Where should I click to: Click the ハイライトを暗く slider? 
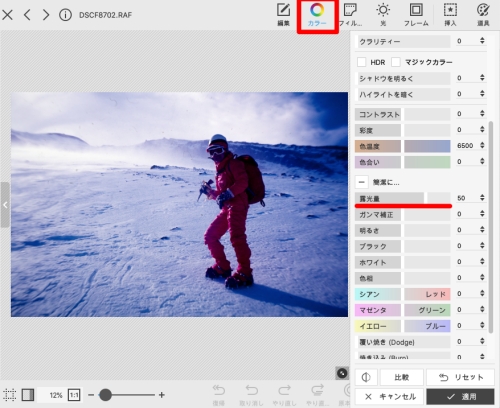[x=403, y=94]
